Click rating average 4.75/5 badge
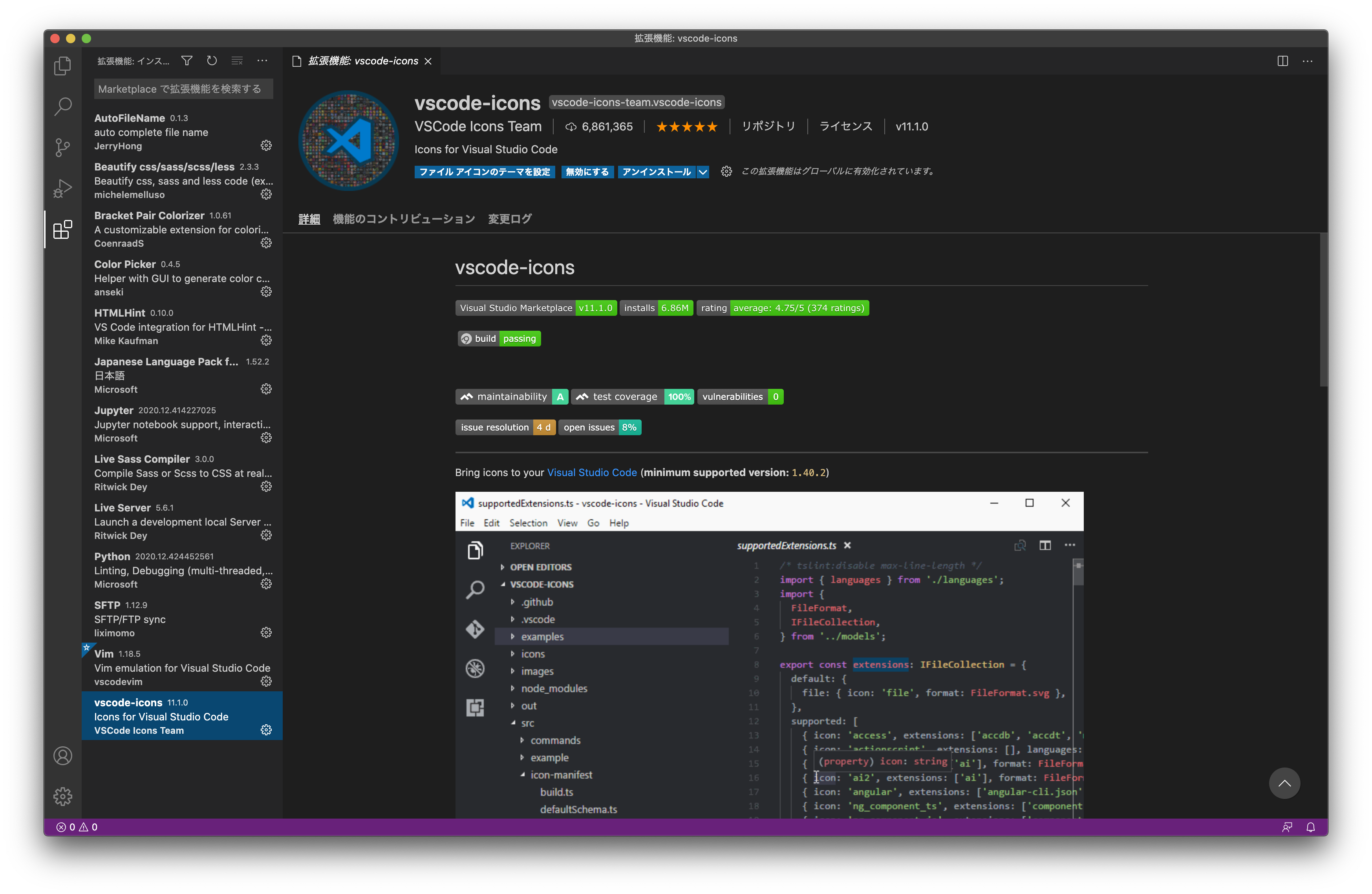The height and width of the screenshot is (894, 1372). (782, 308)
